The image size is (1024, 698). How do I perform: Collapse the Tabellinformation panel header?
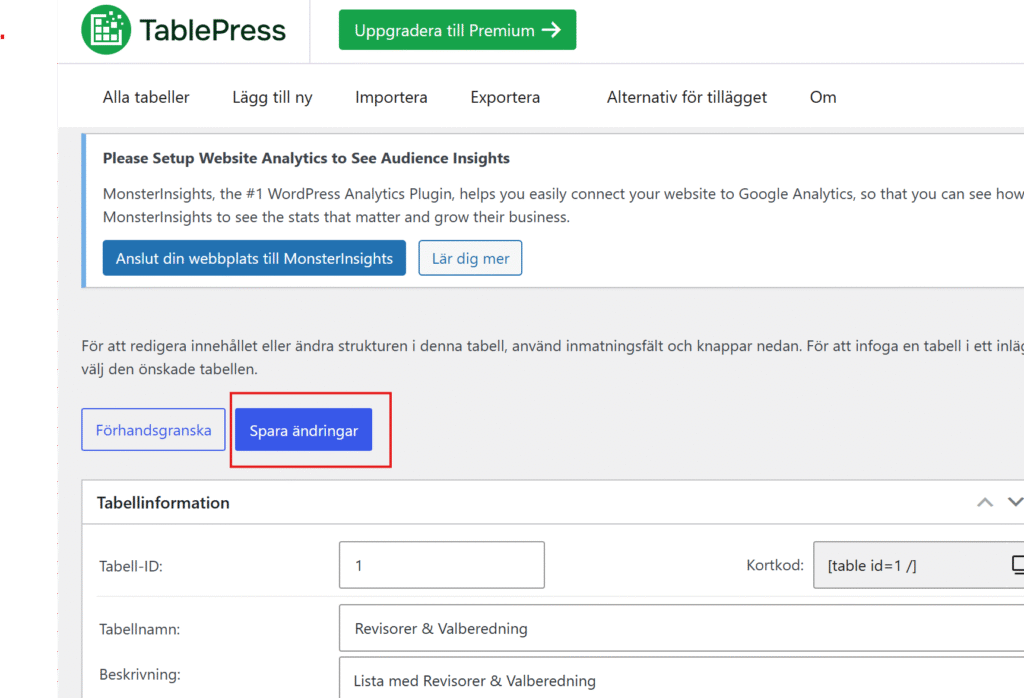(x=553, y=502)
